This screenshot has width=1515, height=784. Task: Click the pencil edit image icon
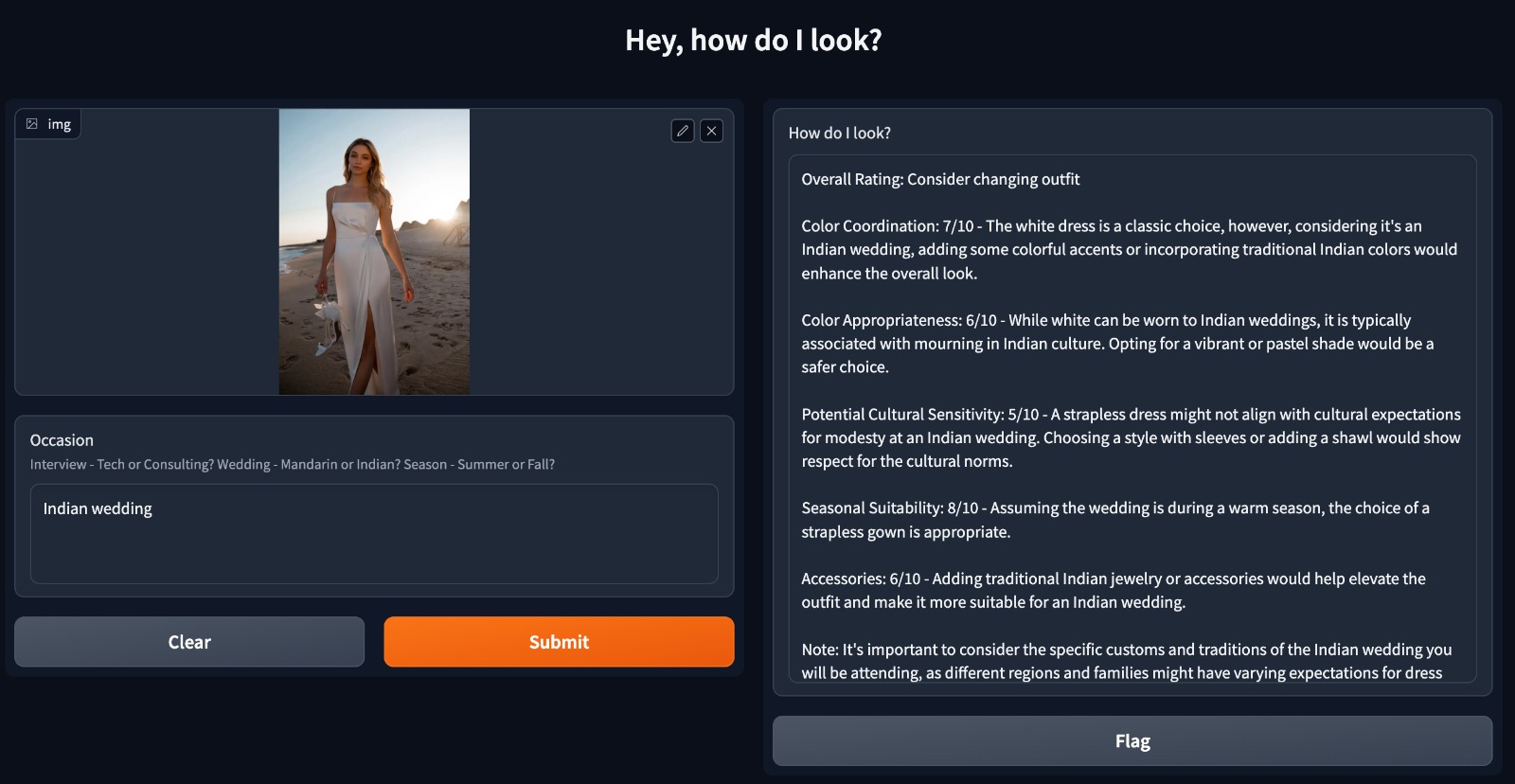683,131
